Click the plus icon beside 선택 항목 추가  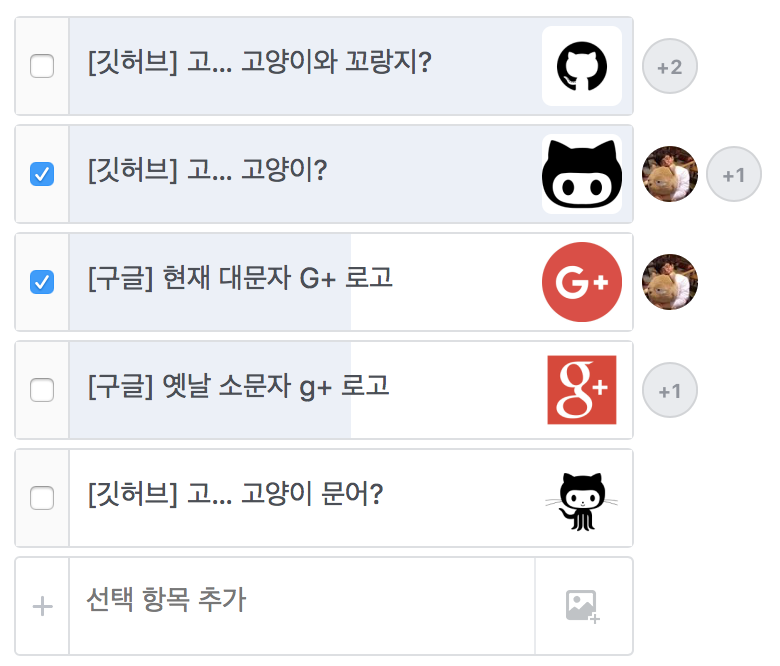pos(42,606)
